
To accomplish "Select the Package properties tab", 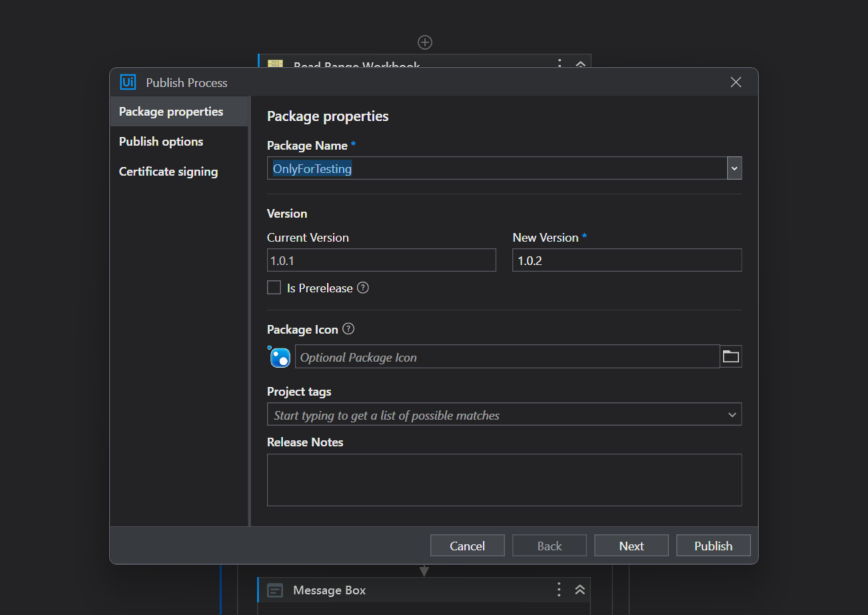I will coord(171,112).
